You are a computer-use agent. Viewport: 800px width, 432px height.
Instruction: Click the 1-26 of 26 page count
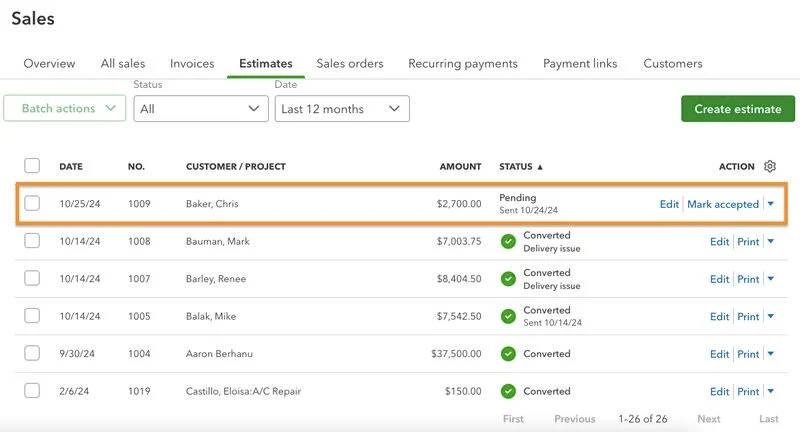tap(643, 419)
